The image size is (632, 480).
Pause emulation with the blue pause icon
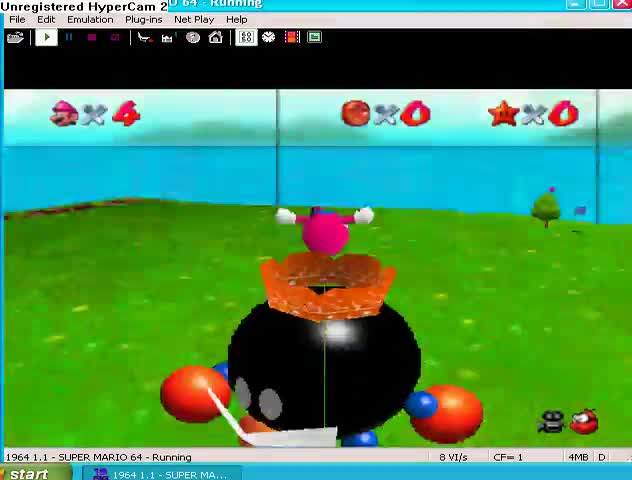click(69, 37)
